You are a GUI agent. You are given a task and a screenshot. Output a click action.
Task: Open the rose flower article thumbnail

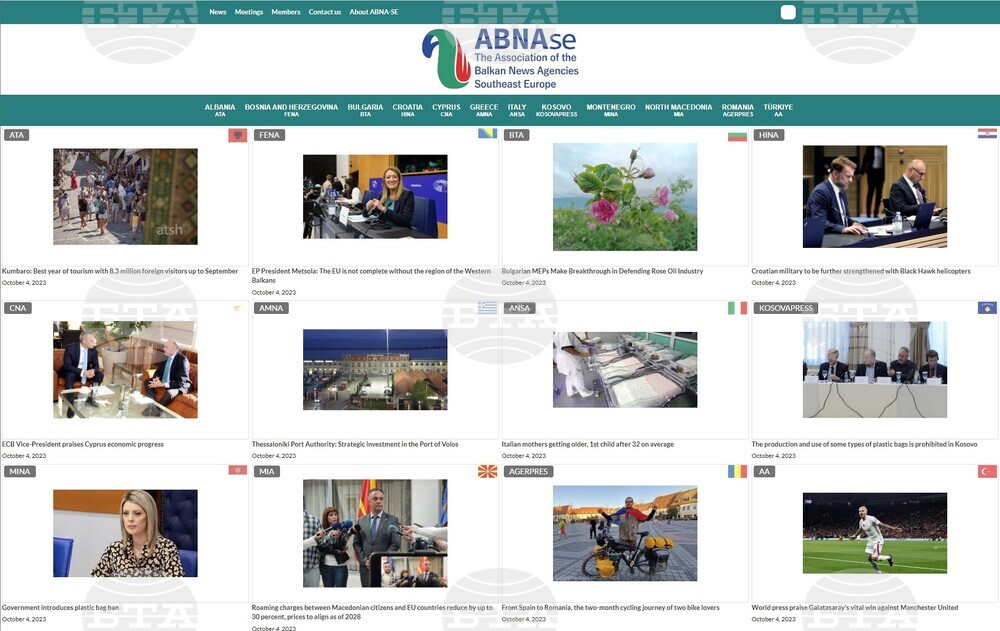[x=625, y=196]
